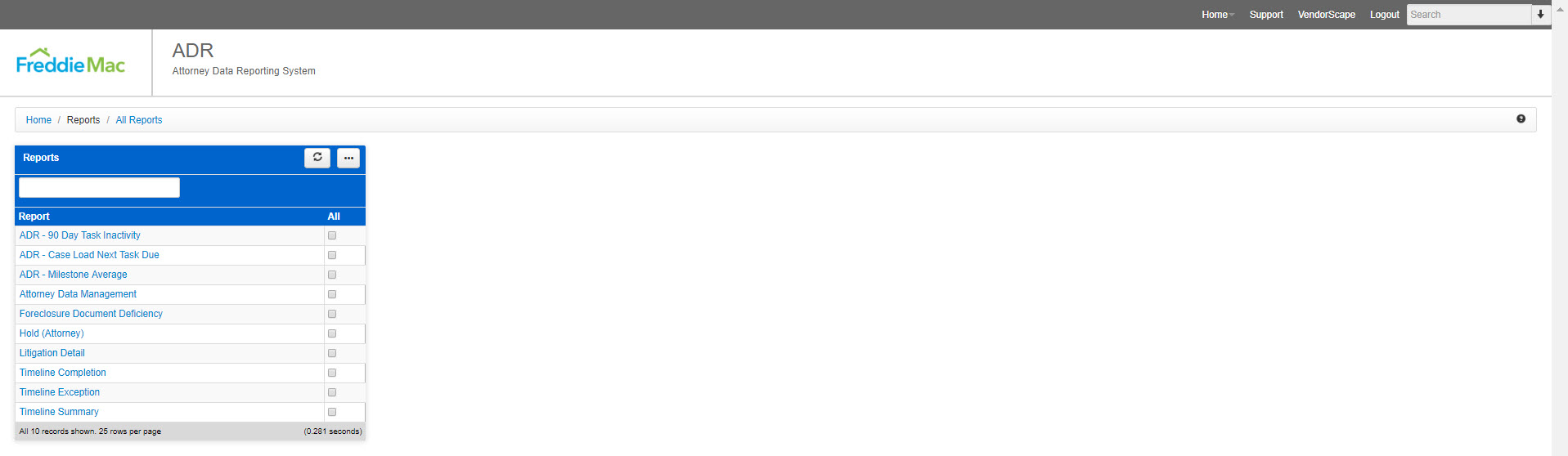The height and width of the screenshot is (456, 1568).
Task: Open the ellipsis options in Reports panel
Action: tap(348, 158)
